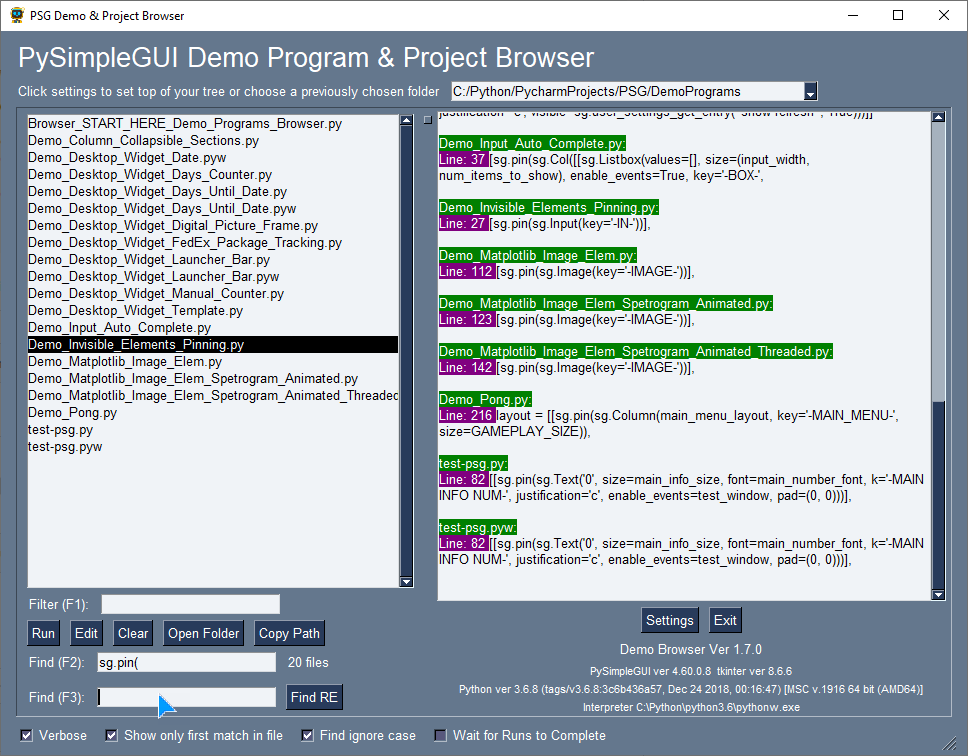This screenshot has width=968, height=756.
Task: Copy Path of the selected file
Action: click(x=289, y=632)
